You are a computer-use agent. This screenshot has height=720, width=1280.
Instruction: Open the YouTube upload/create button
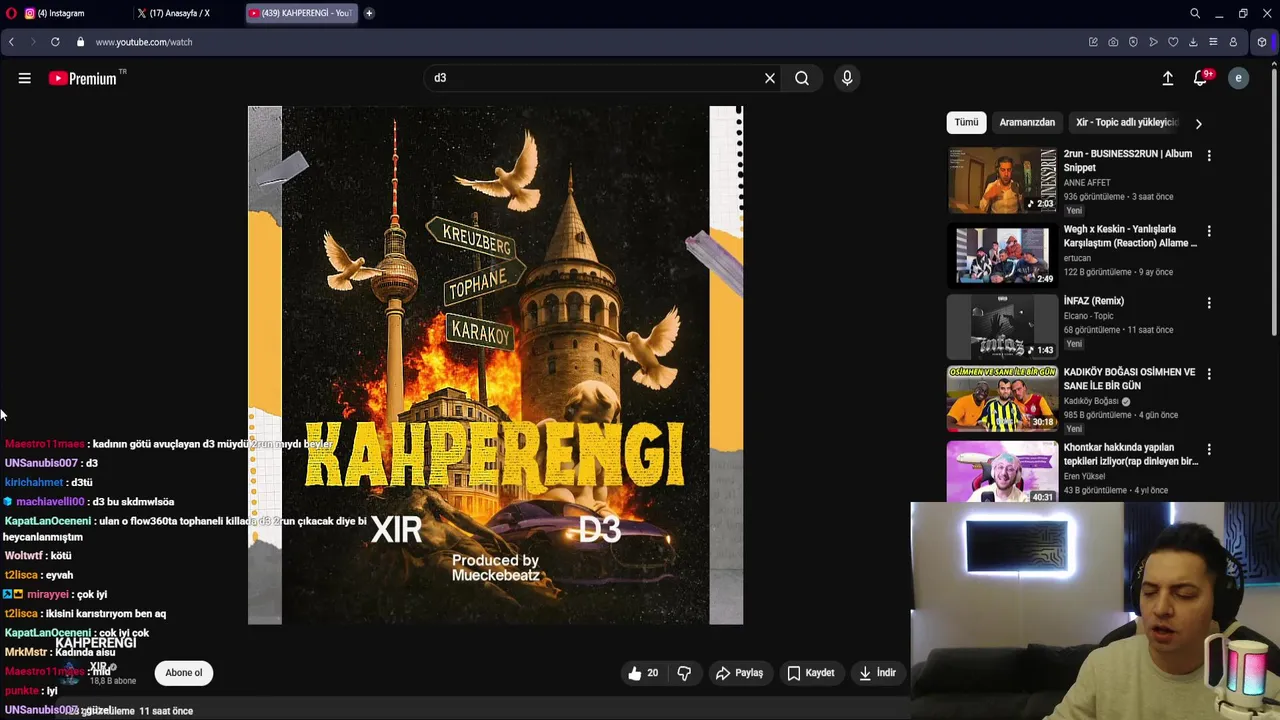(1167, 78)
